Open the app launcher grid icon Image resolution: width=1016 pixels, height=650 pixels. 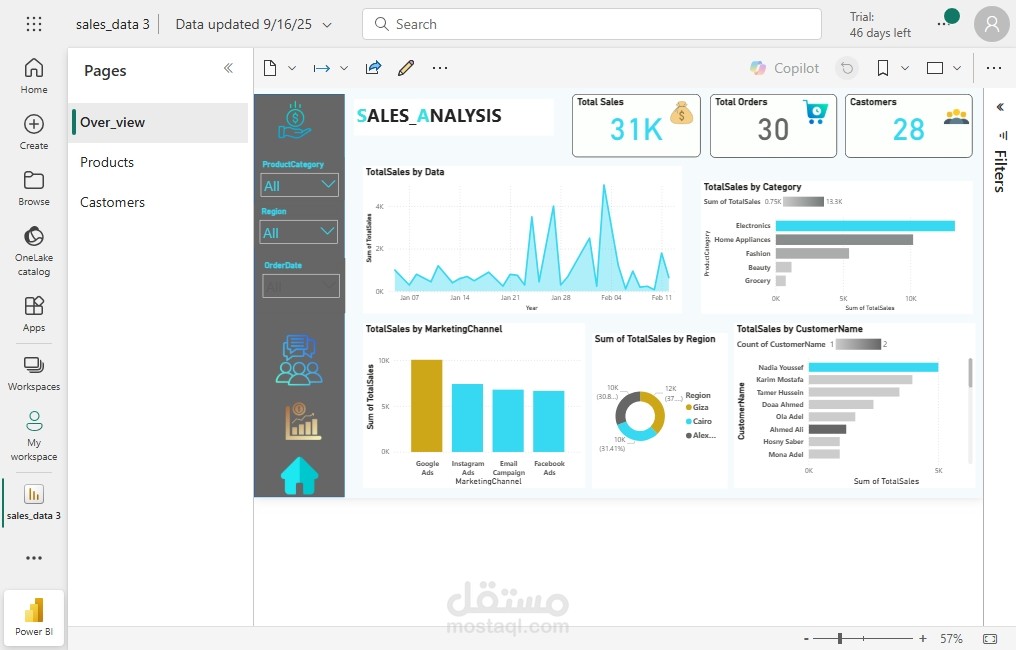[x=34, y=25]
